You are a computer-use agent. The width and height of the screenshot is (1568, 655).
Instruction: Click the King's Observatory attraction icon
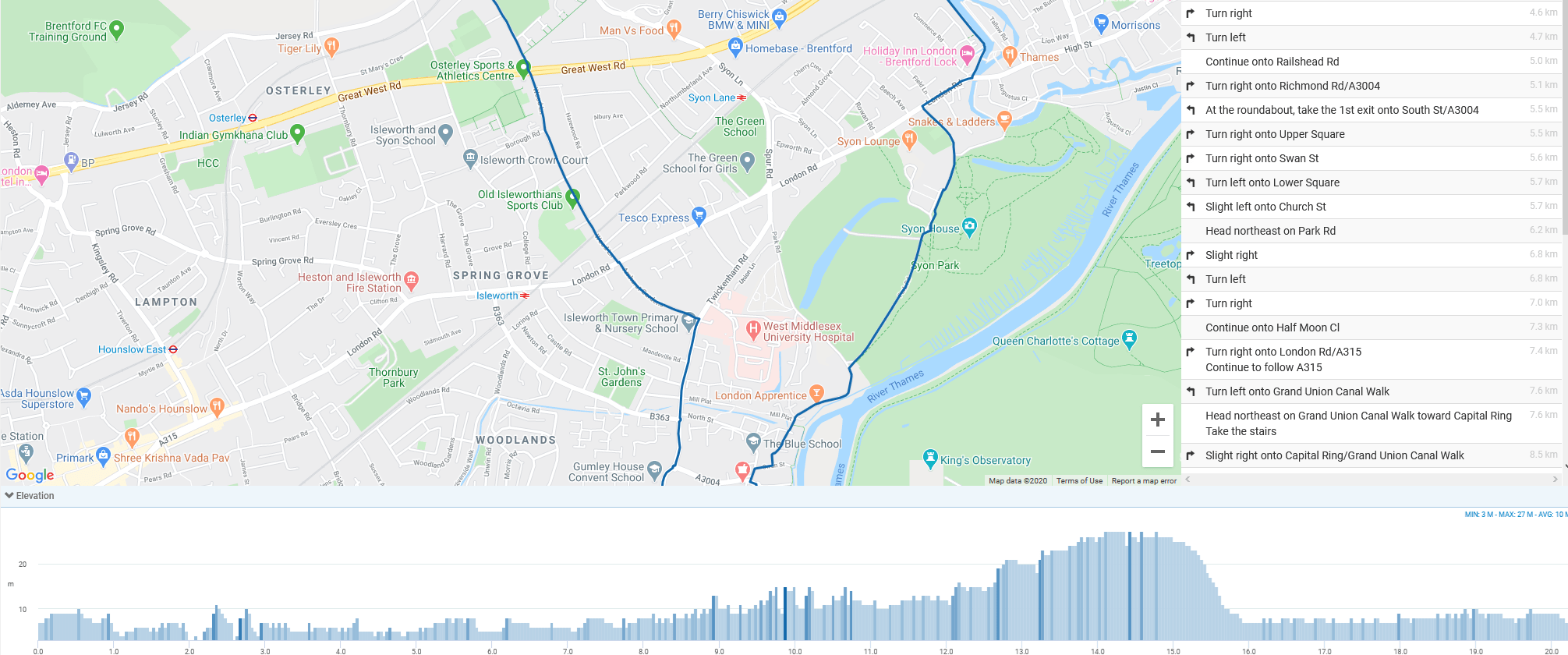(930, 458)
